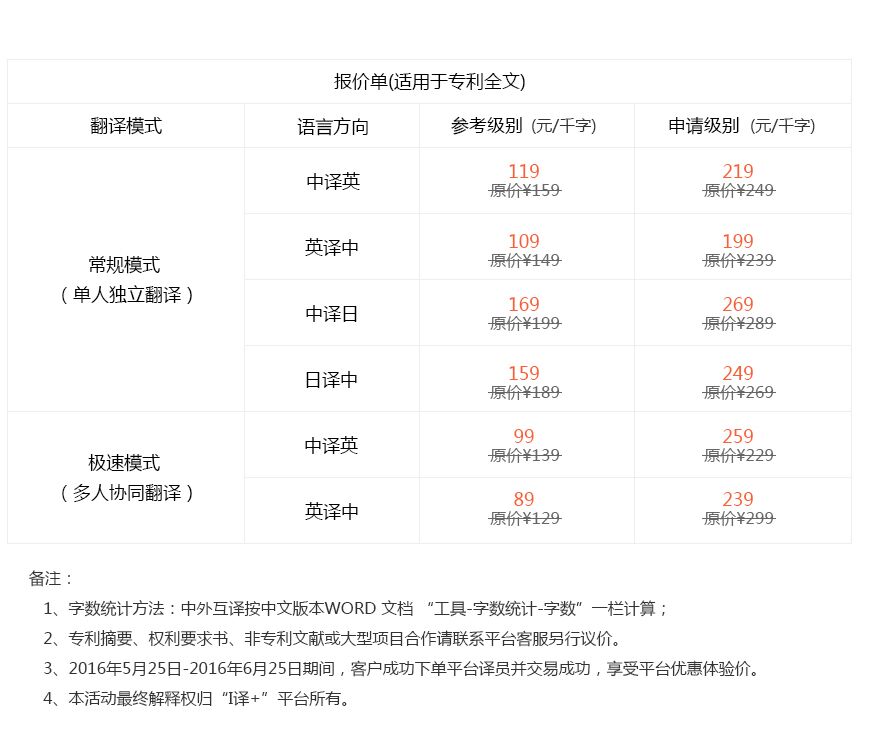The height and width of the screenshot is (748, 879).
Task: Click red price 199 in 英译中 row
Action: pyautogui.click(x=738, y=241)
